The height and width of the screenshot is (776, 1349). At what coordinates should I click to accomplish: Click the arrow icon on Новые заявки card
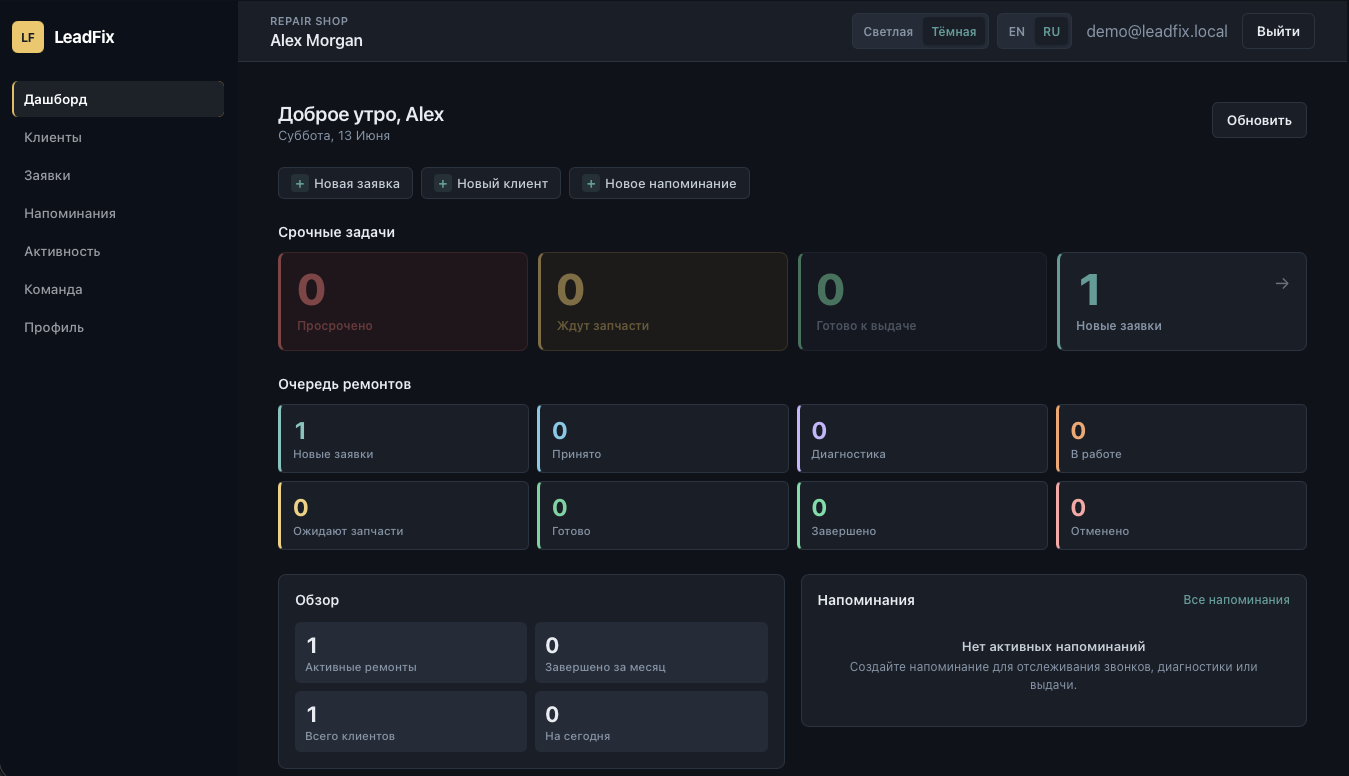(1282, 284)
